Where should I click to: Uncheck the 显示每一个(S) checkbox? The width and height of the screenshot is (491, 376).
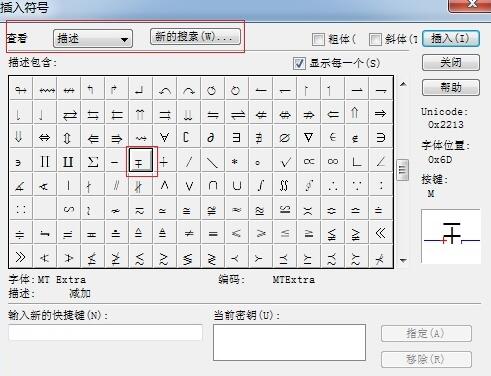pos(299,63)
